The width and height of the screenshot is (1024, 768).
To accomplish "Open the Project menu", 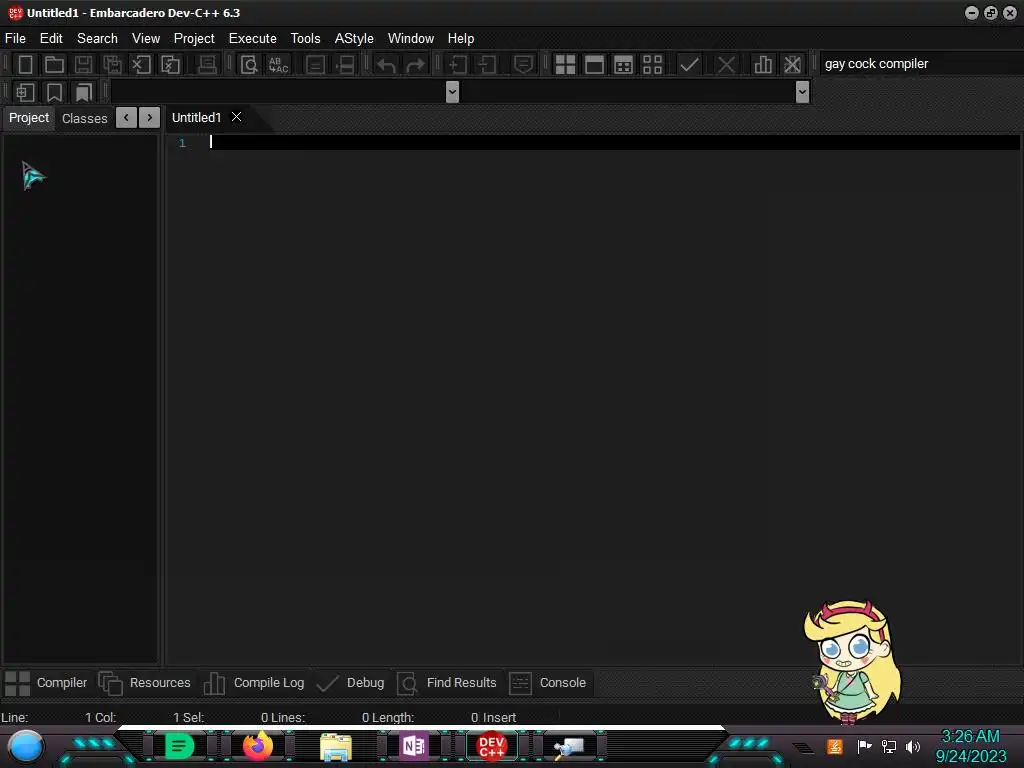I will 194,39.
